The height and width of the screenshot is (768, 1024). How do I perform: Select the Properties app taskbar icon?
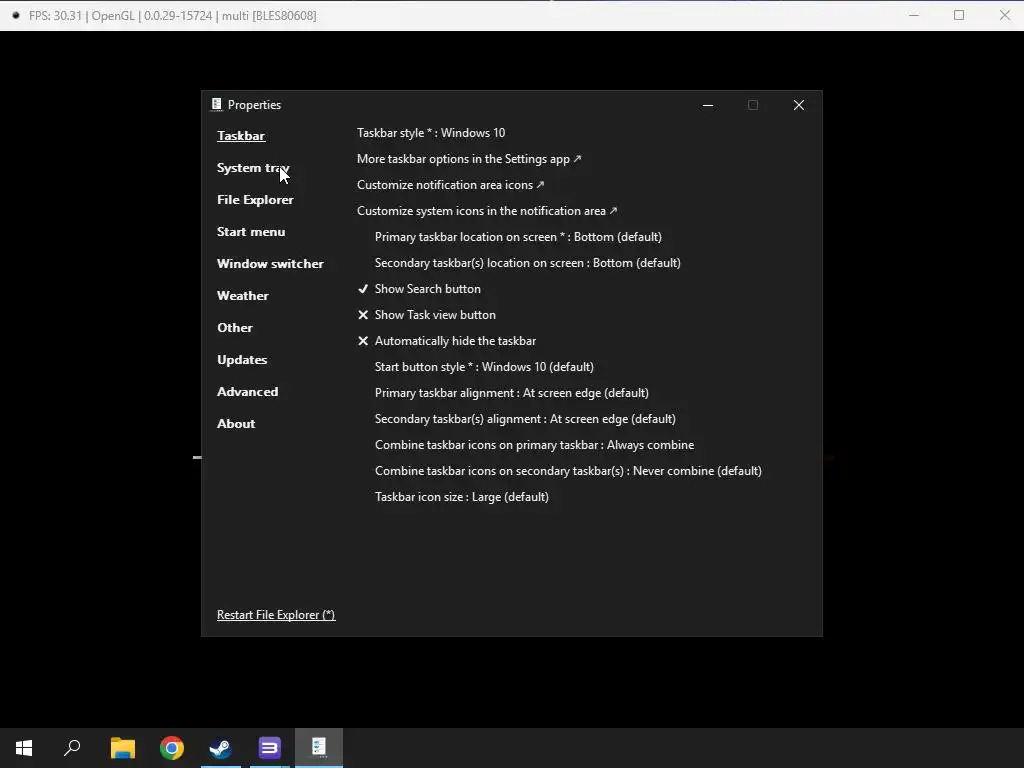click(319, 746)
